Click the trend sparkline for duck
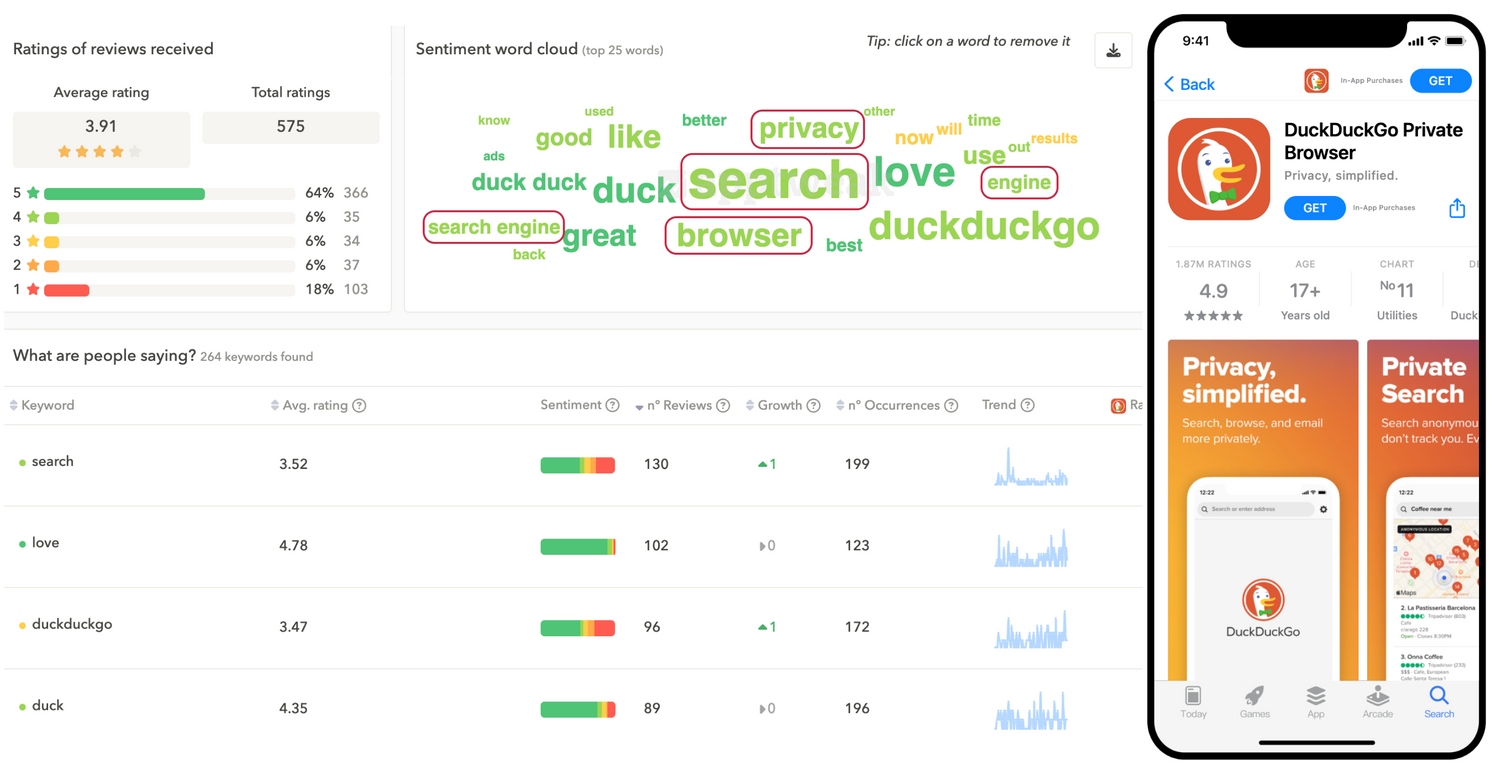Viewport: 1500px width, 774px height. (1031, 710)
